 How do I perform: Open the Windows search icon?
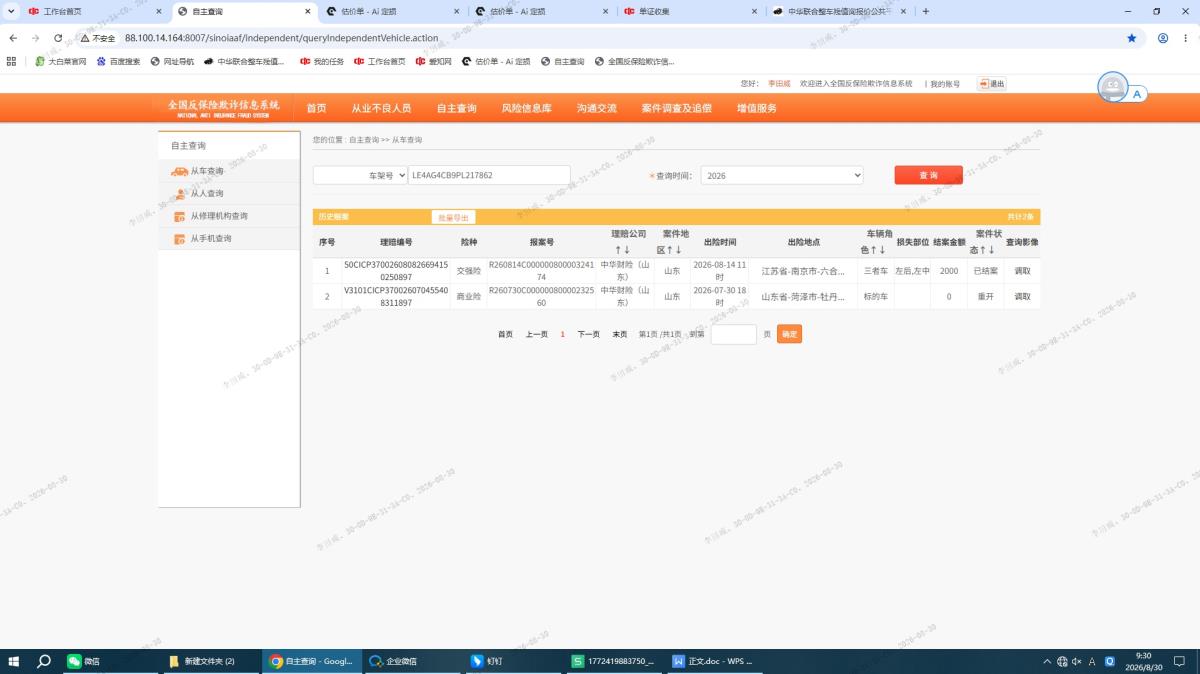point(44,661)
